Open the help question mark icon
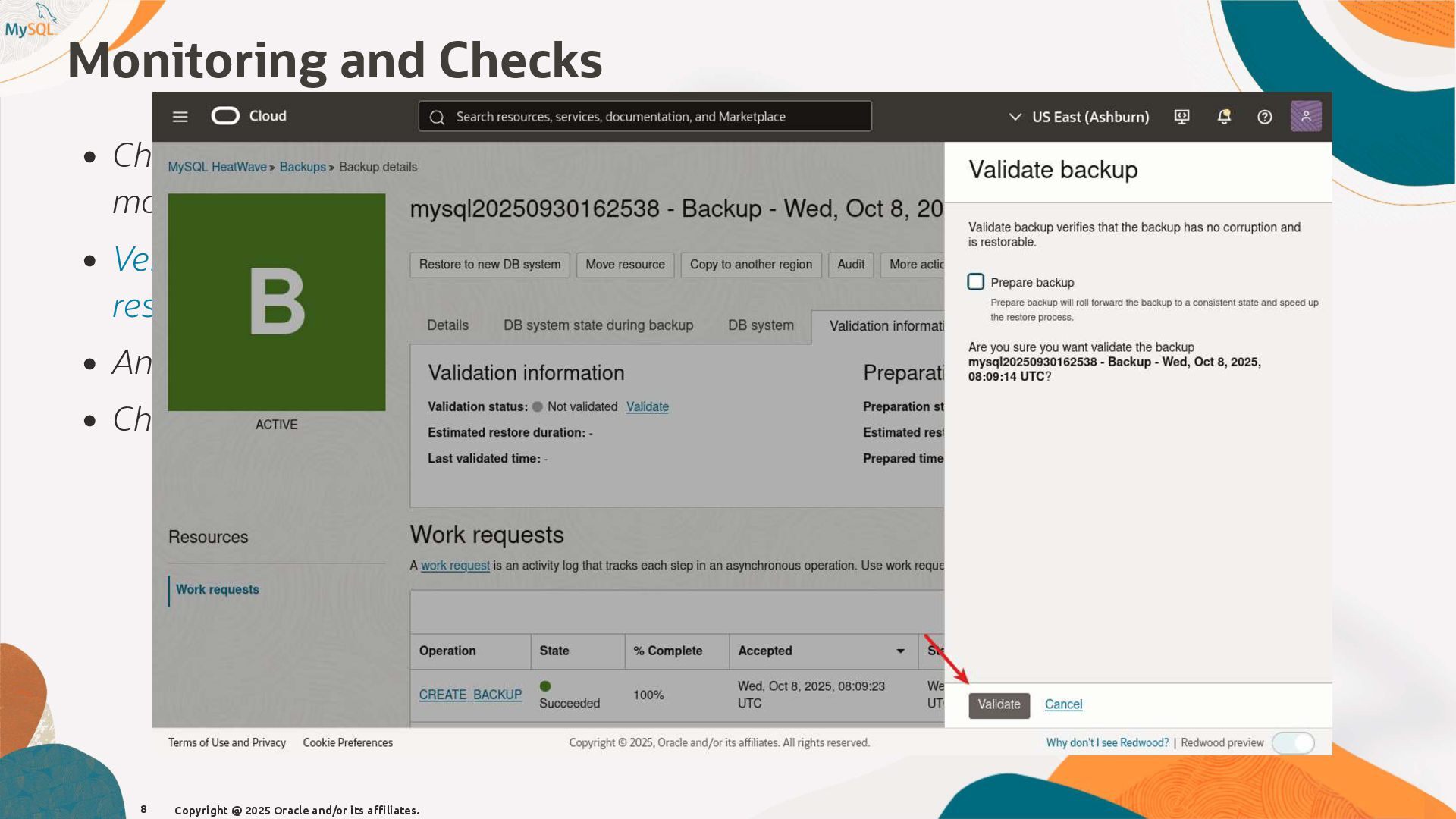1456x819 pixels. [1264, 117]
